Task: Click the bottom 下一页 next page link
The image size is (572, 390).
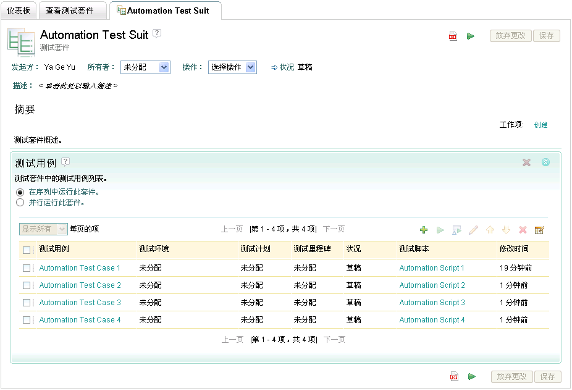Action: coord(335,340)
